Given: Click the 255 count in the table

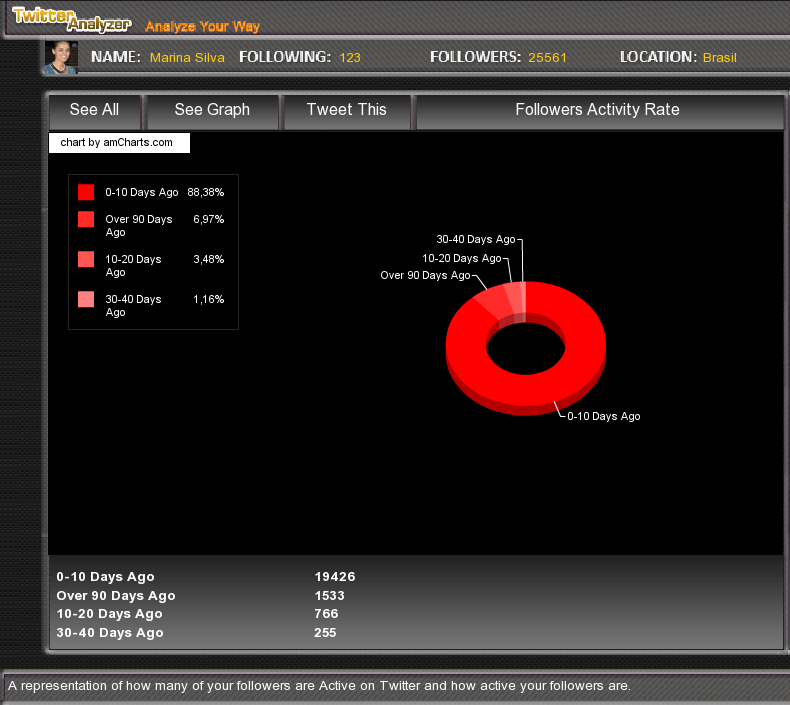Looking at the screenshot, I should [x=325, y=633].
